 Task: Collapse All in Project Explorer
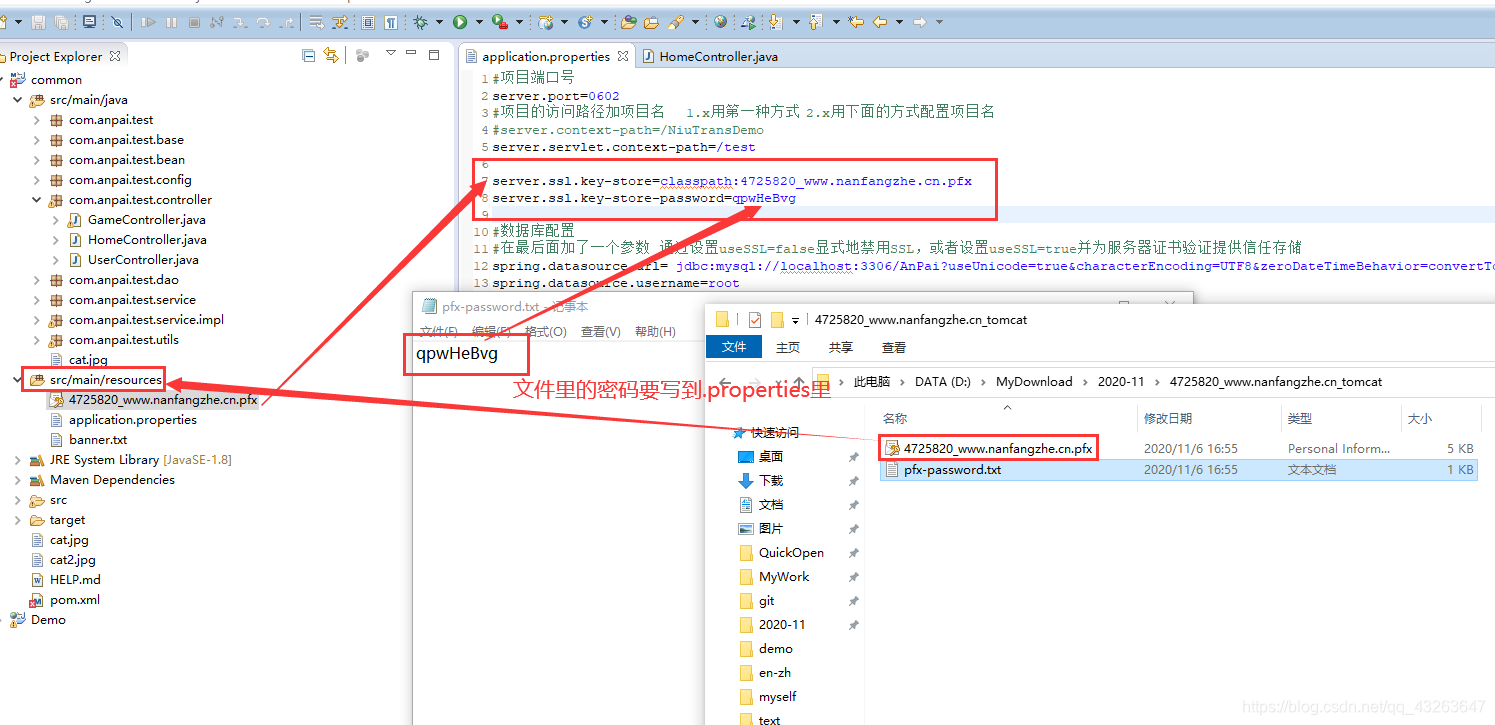point(309,56)
